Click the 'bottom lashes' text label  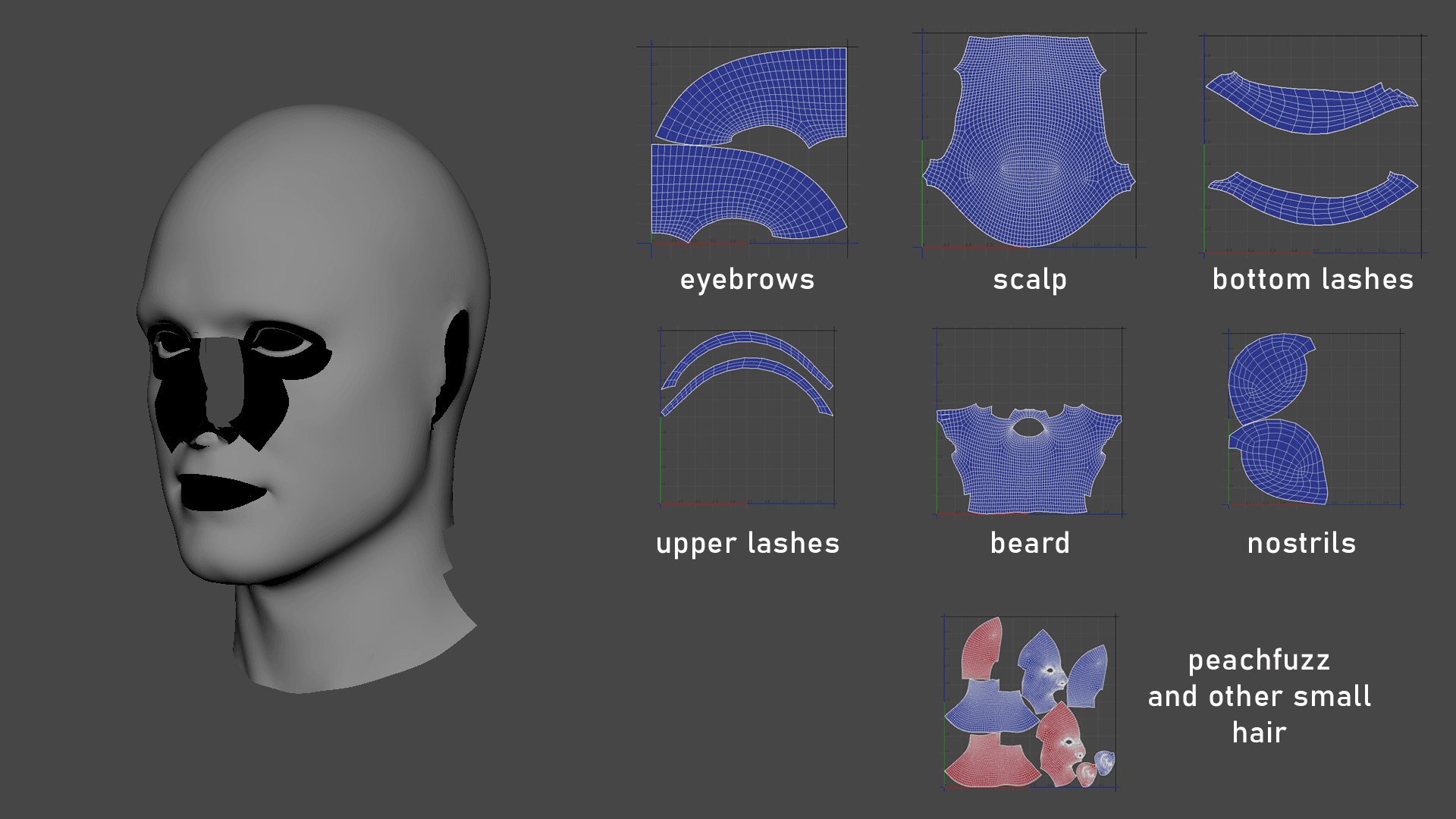pyautogui.click(x=1313, y=280)
